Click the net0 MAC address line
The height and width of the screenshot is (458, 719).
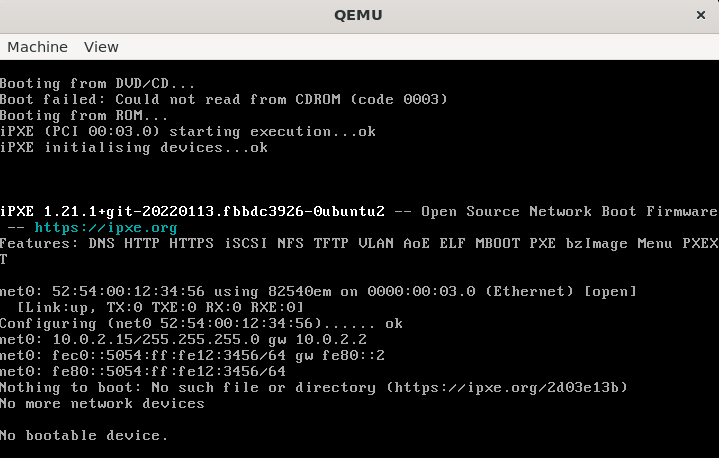click(x=317, y=291)
